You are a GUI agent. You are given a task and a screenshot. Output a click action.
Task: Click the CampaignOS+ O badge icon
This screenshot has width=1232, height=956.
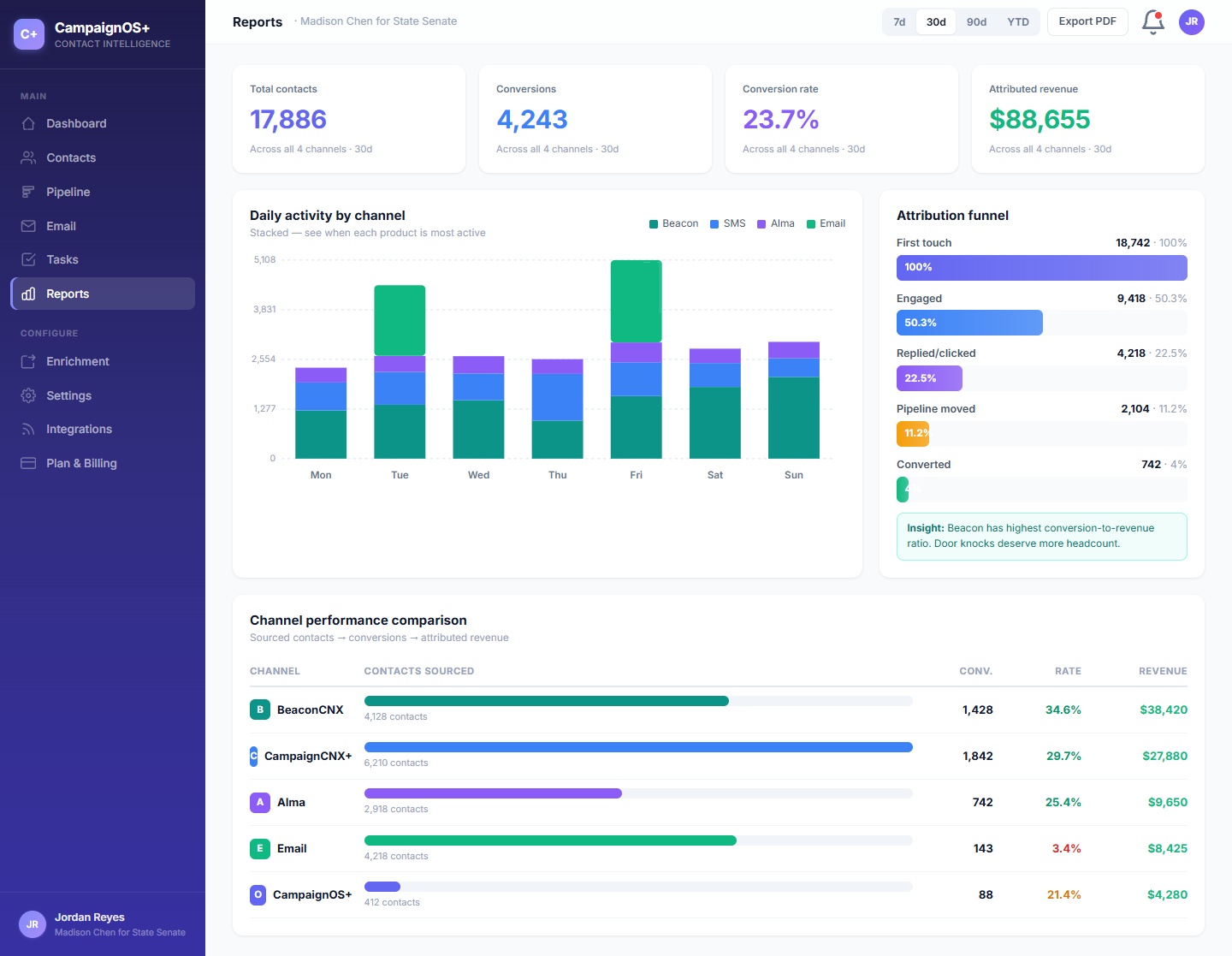pos(258,894)
